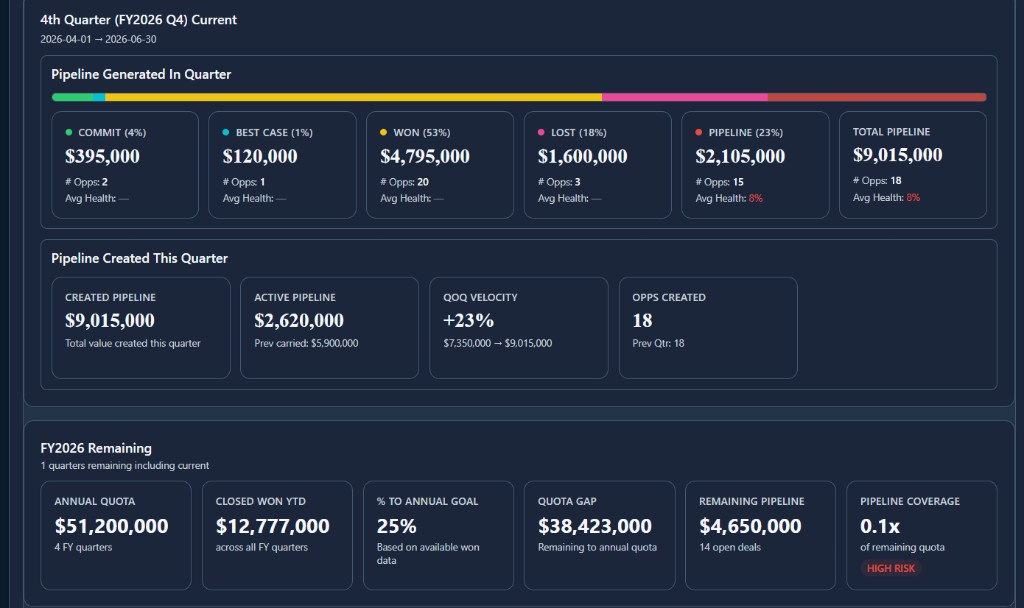Image resolution: width=1024 pixels, height=608 pixels.
Task: Click the 'across all FY quarters' caption
Action: (261, 547)
